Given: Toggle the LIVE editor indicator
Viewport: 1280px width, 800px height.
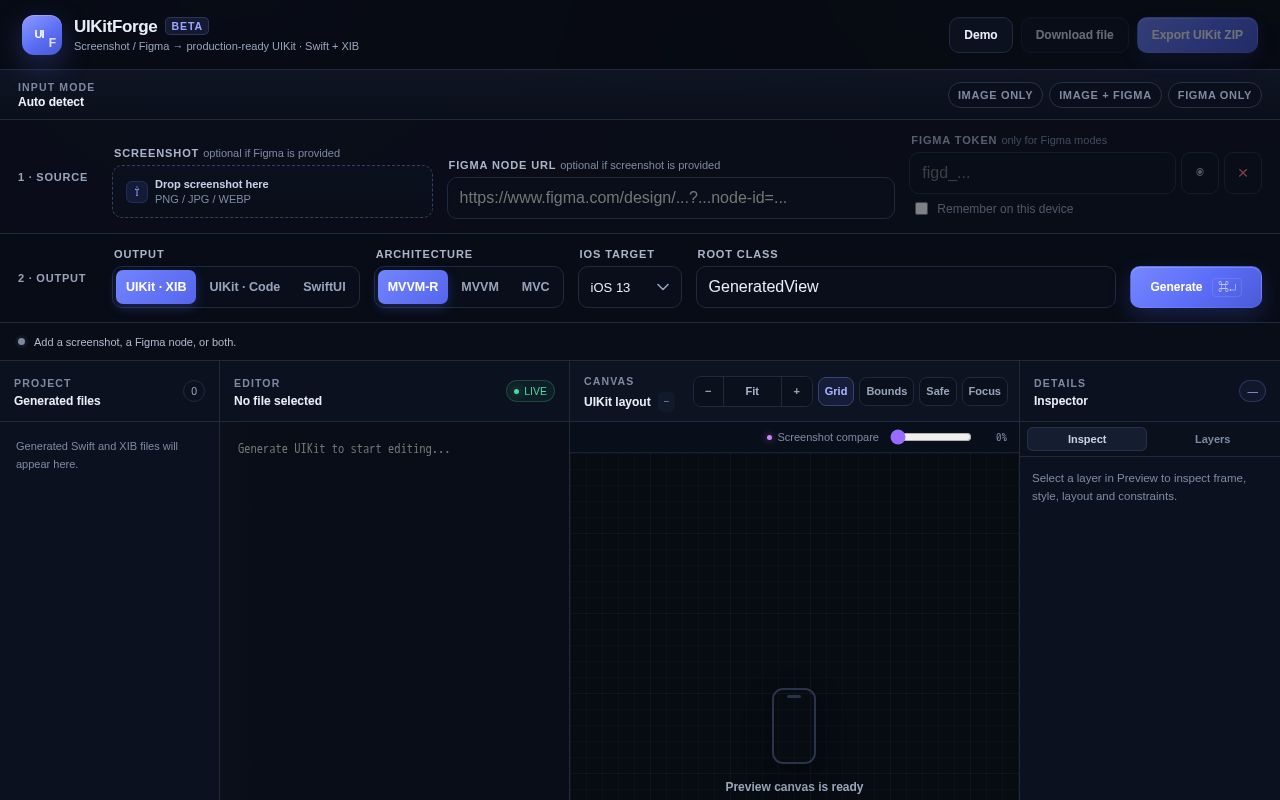Looking at the screenshot, I should click(530, 391).
